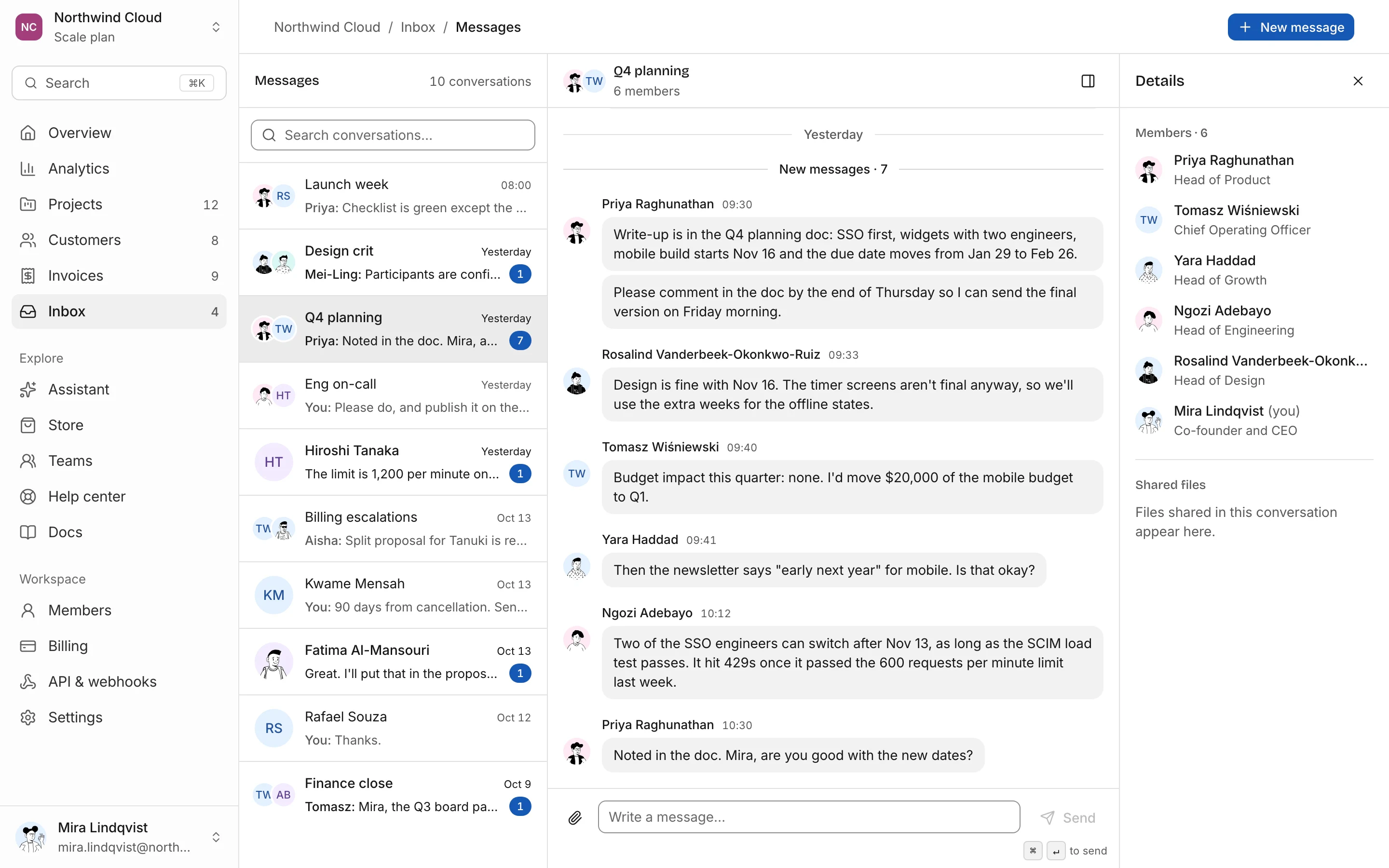
Task: Open the Kwame Mensah conversation
Action: point(393,596)
